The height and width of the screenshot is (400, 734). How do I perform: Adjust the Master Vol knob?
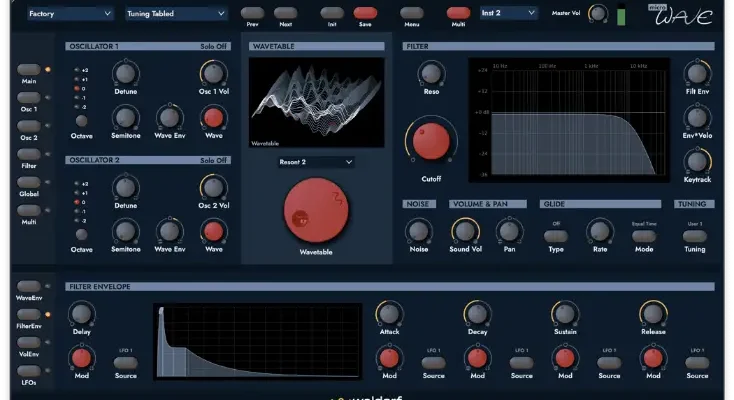click(598, 13)
